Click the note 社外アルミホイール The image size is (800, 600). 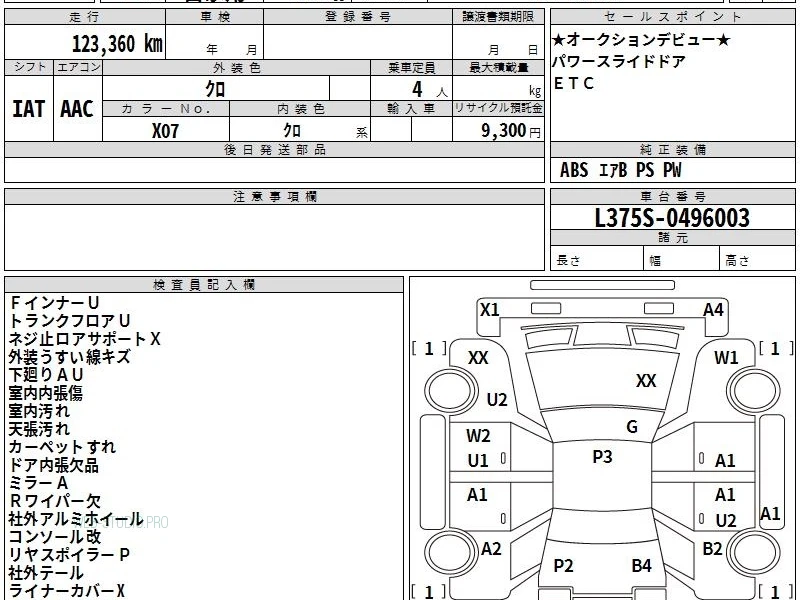coord(76,519)
